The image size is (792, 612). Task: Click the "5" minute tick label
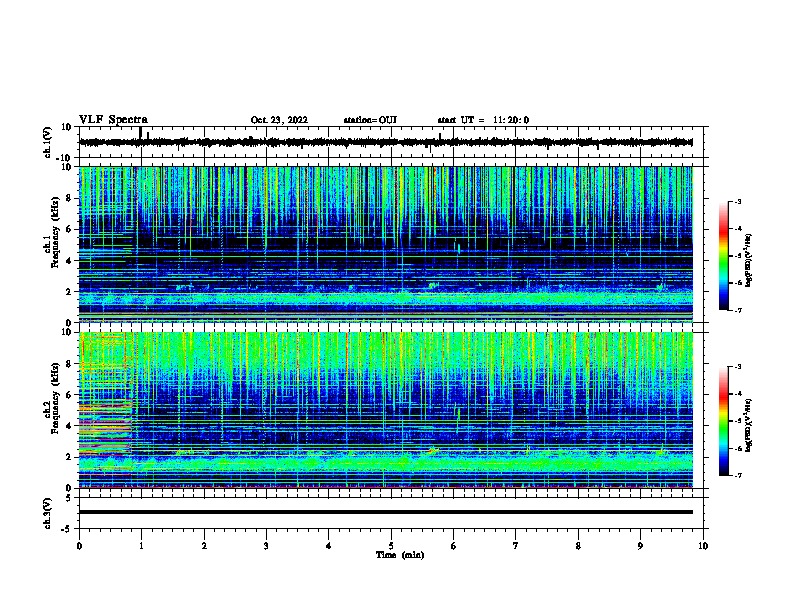[x=391, y=546]
